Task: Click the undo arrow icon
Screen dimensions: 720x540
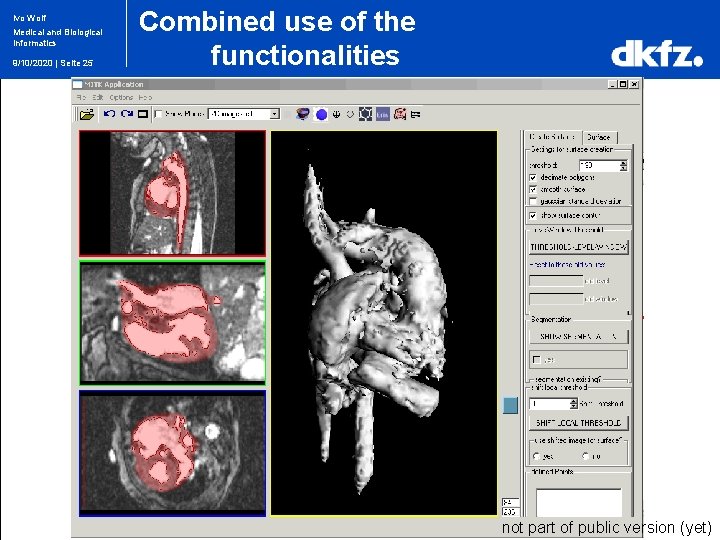Action: (109, 113)
